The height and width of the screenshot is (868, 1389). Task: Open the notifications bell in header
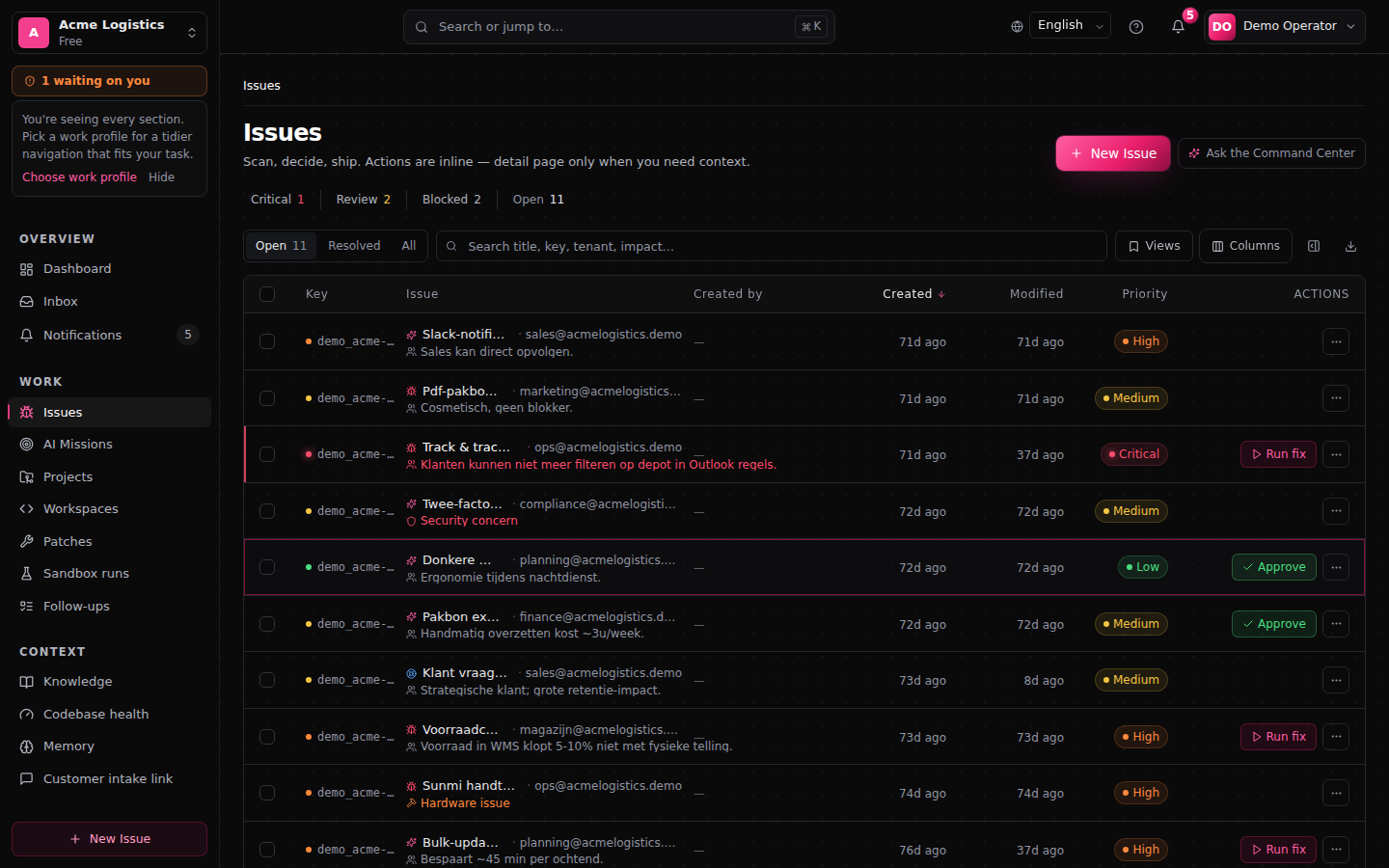(1178, 27)
